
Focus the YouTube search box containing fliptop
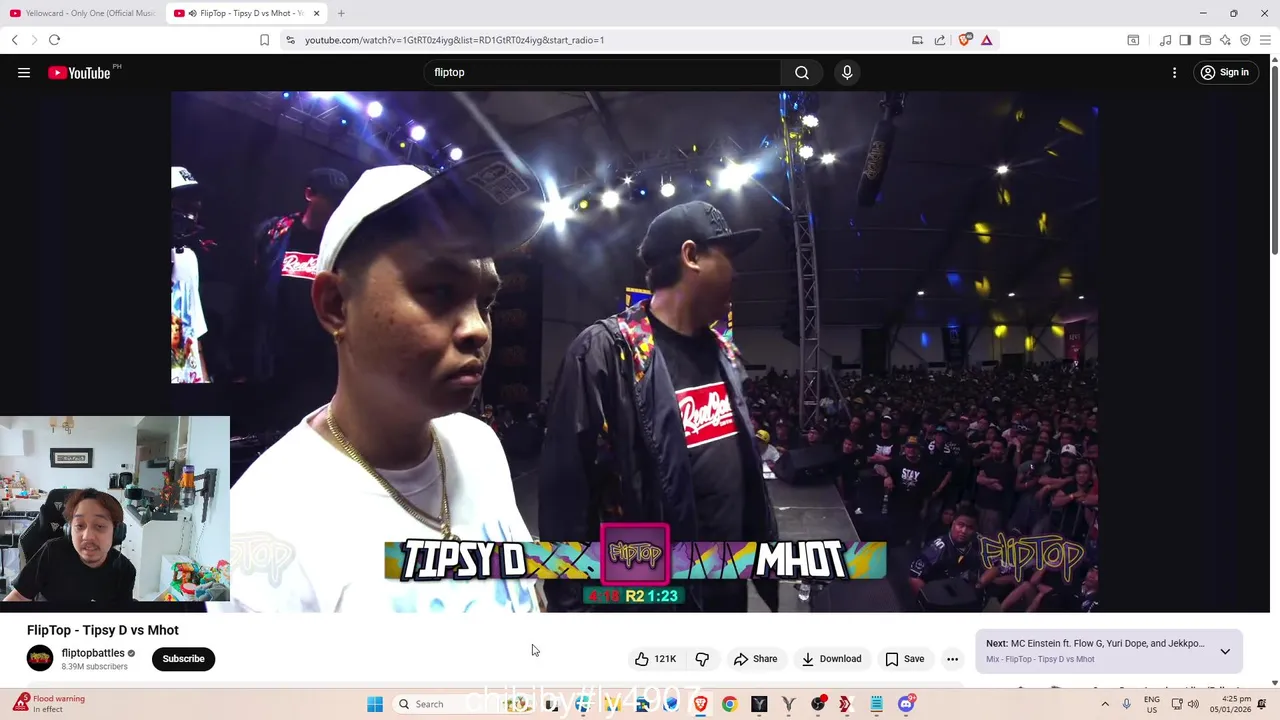click(602, 72)
